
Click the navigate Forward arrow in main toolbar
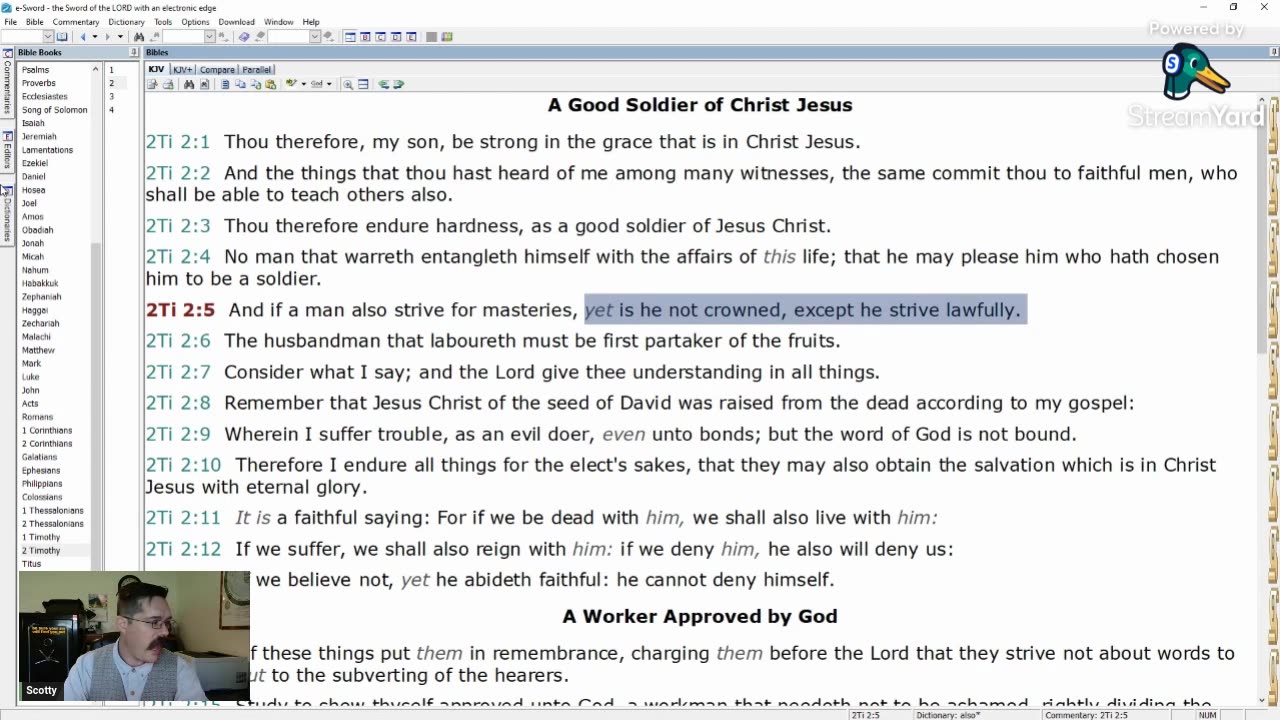(x=107, y=37)
